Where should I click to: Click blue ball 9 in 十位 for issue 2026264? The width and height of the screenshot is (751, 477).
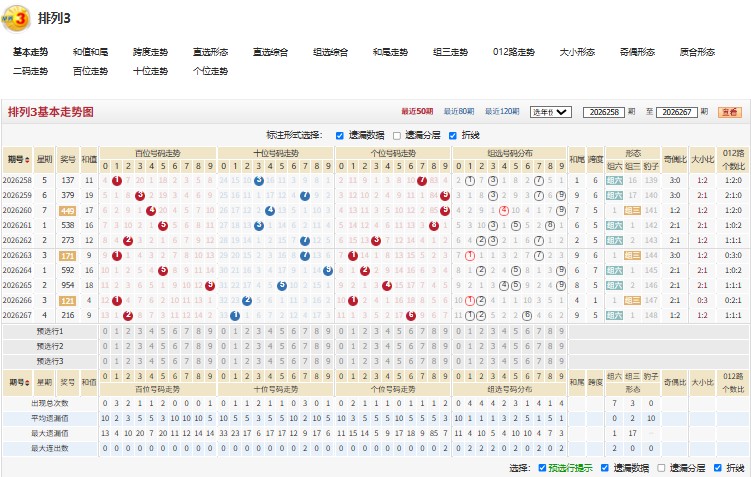pos(328,271)
